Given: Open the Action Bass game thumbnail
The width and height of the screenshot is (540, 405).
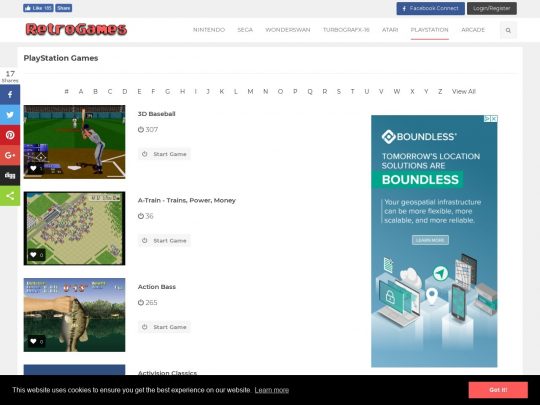Looking at the screenshot, I should pyautogui.click(x=74, y=315).
